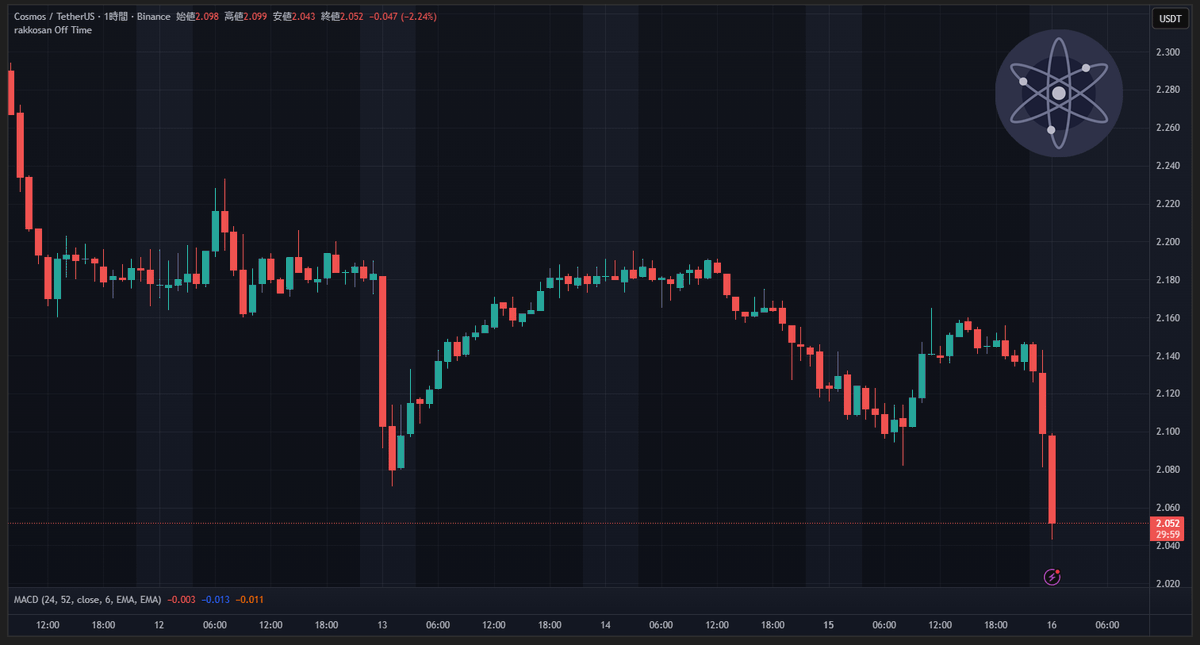1200x645 pixels.
Task: Open the USDT currency selector
Action: click(x=1168, y=19)
